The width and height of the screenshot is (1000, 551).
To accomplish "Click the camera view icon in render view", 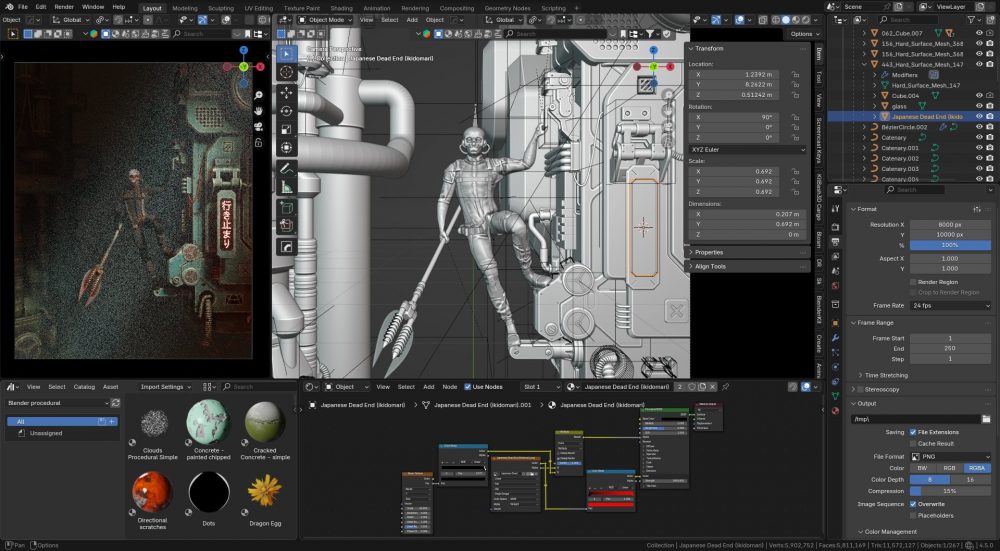I will coord(259,126).
